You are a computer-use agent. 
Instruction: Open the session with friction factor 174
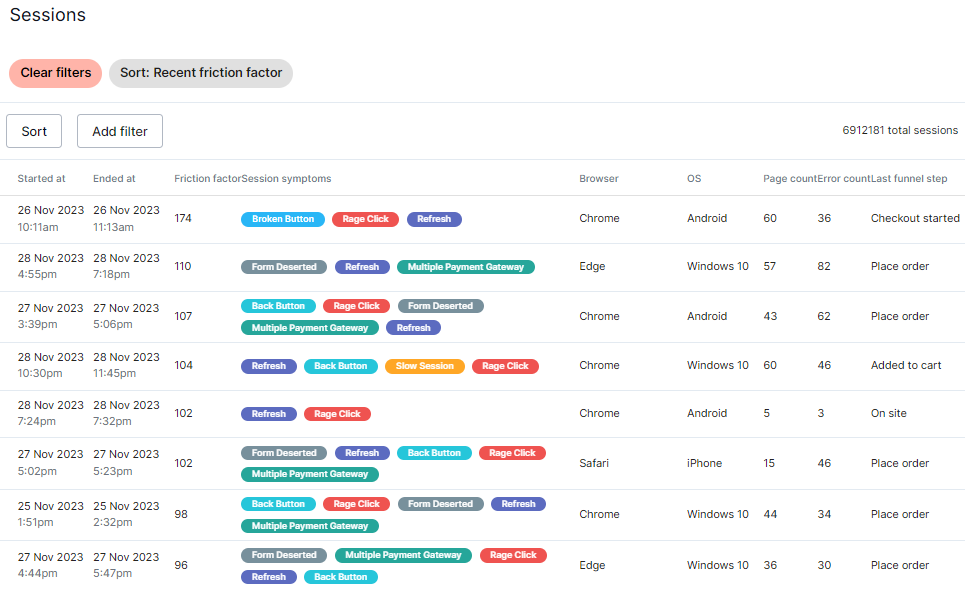482,219
